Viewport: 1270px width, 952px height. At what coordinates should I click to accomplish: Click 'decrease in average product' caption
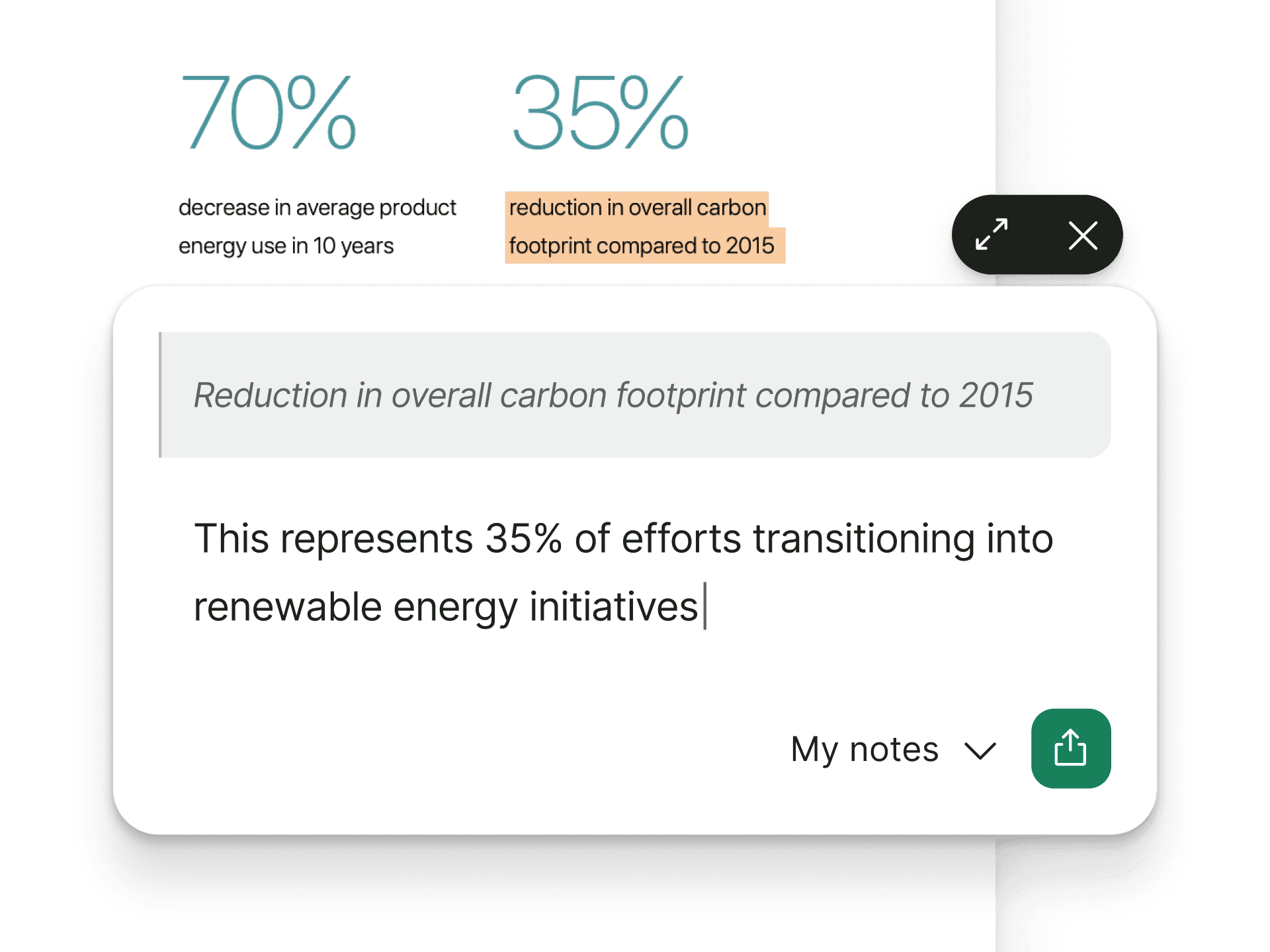tap(317, 208)
